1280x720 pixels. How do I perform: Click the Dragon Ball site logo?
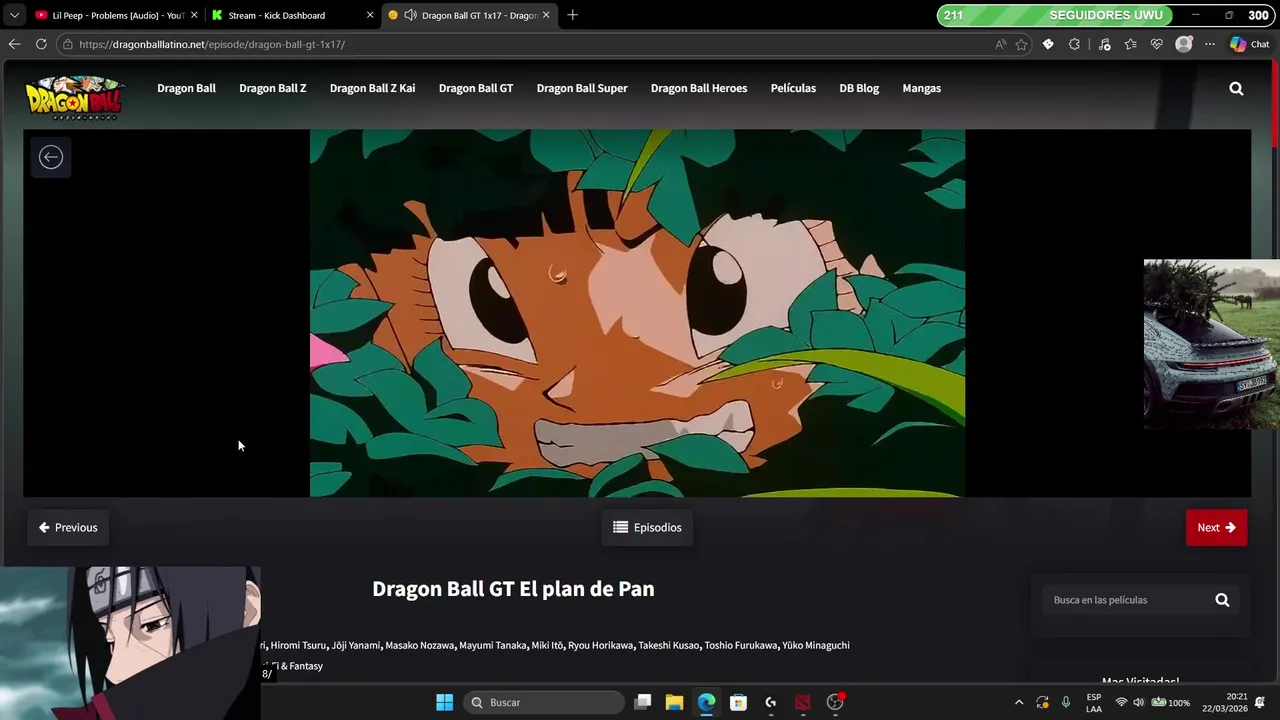pos(74,98)
